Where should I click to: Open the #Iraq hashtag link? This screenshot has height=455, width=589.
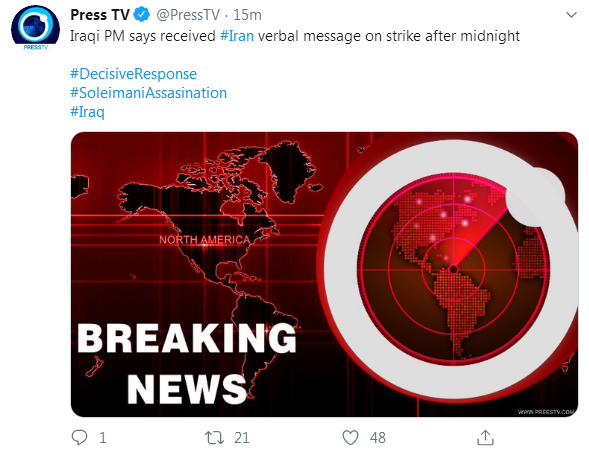87,112
